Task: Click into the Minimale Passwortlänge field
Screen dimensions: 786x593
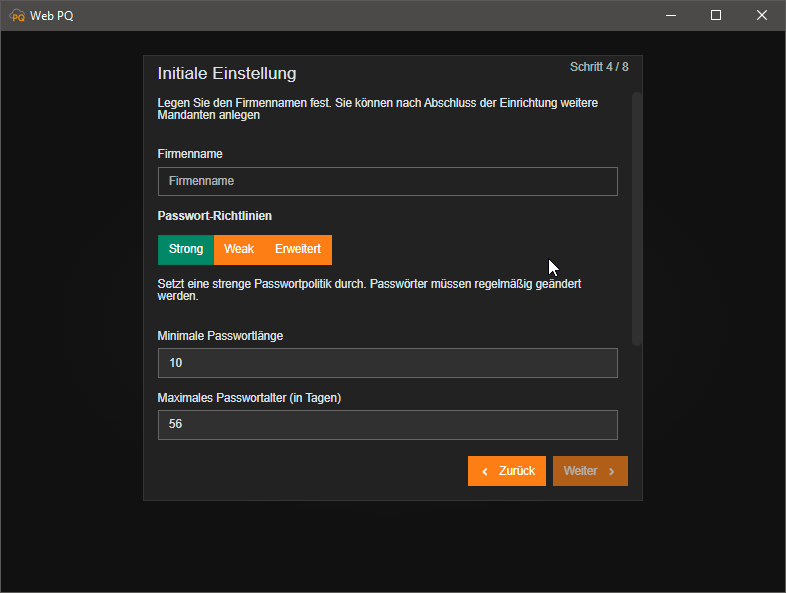Action: [387, 363]
